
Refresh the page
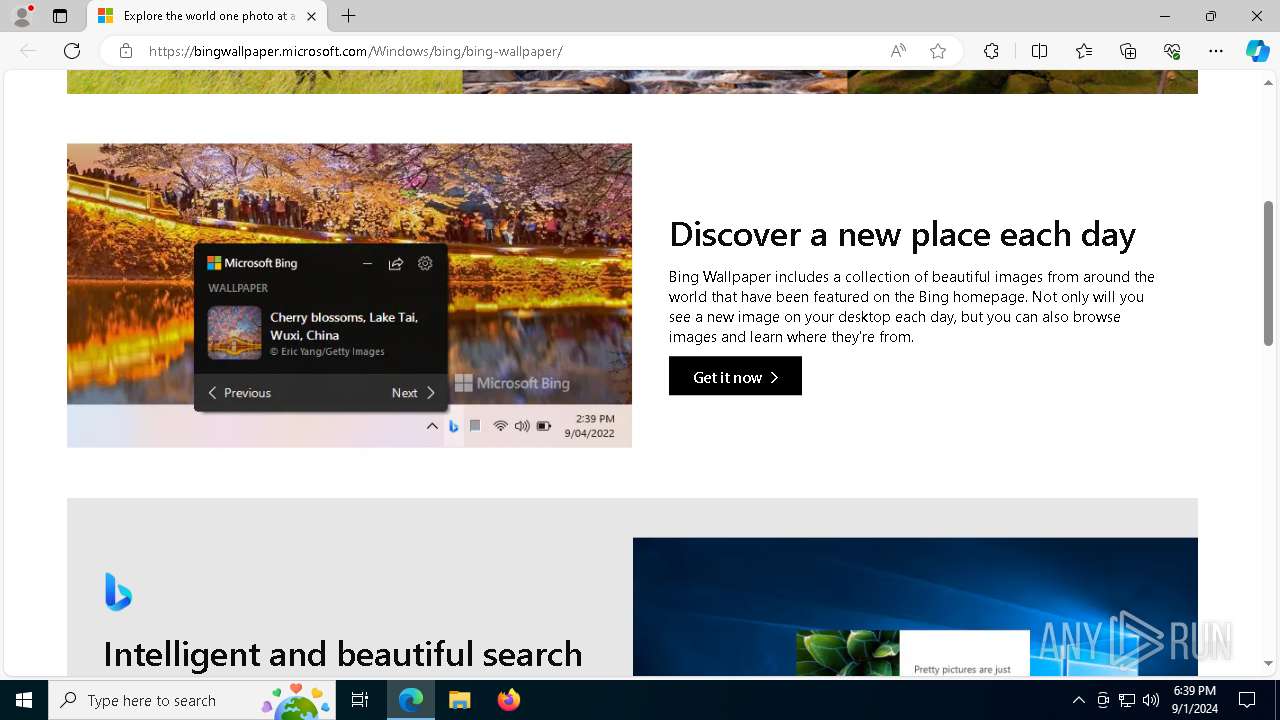click(x=72, y=51)
